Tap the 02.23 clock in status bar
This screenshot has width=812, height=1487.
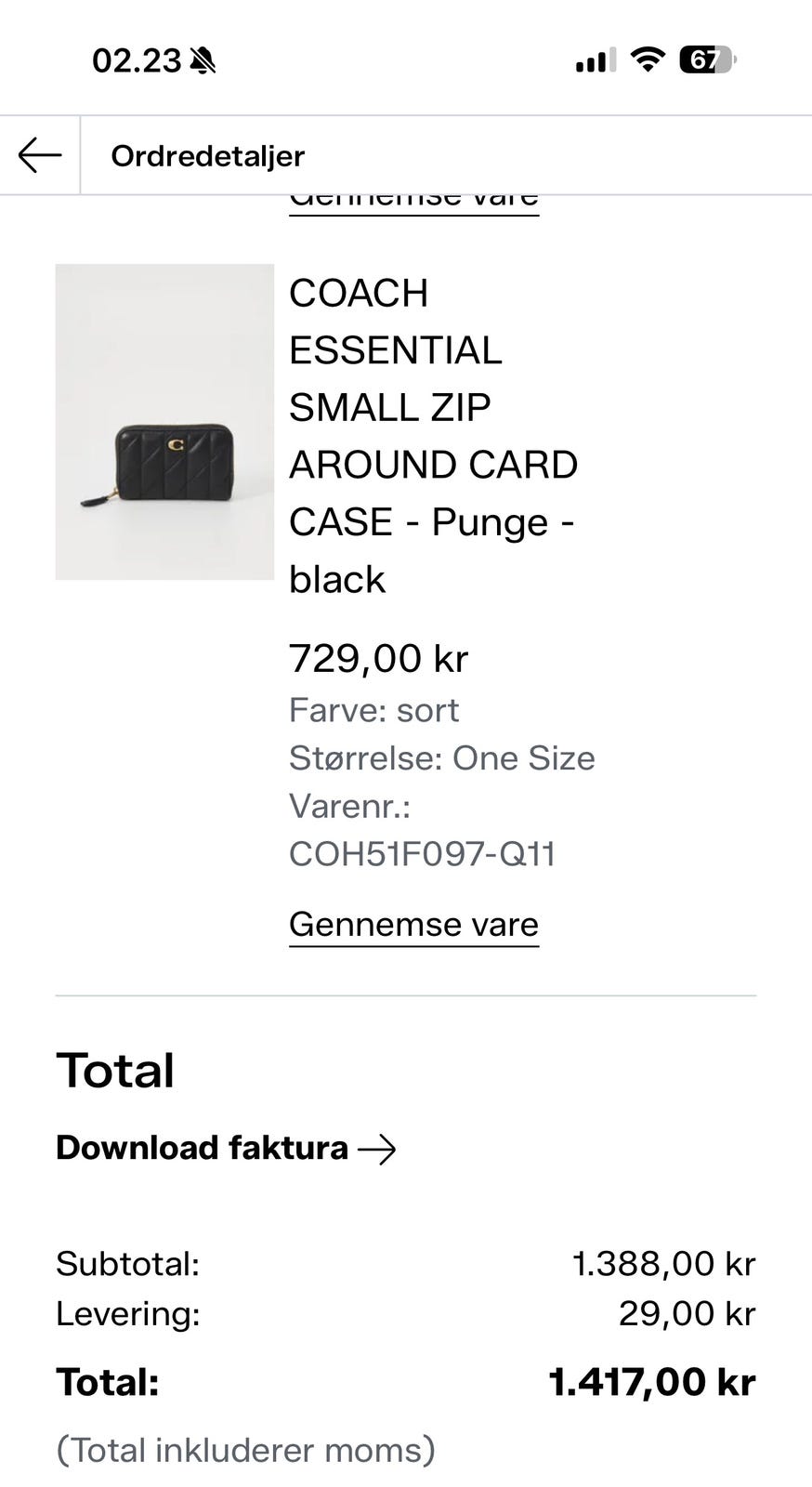click(137, 60)
